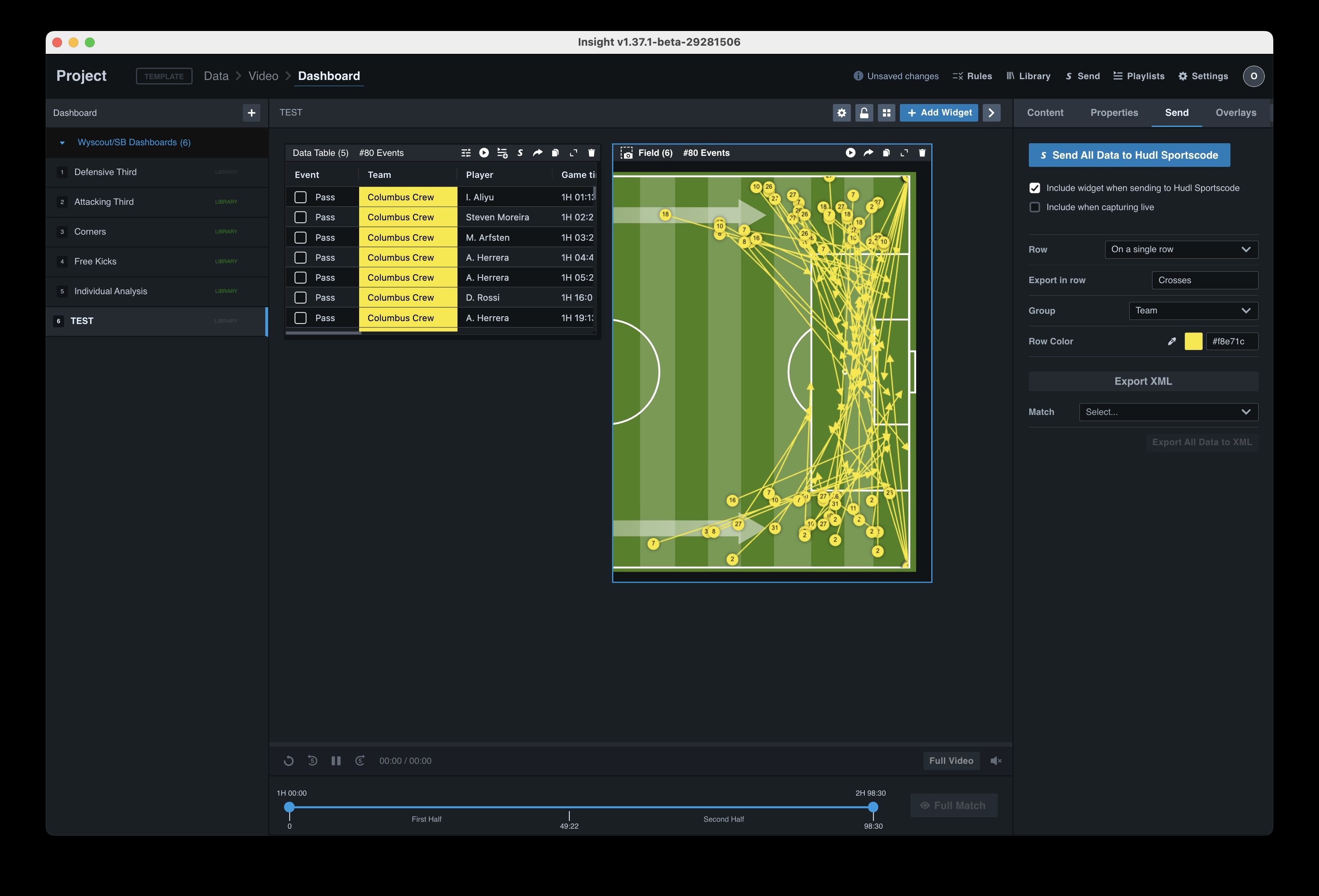
Task: Send Data Table to Sportscode icon
Action: click(x=520, y=153)
